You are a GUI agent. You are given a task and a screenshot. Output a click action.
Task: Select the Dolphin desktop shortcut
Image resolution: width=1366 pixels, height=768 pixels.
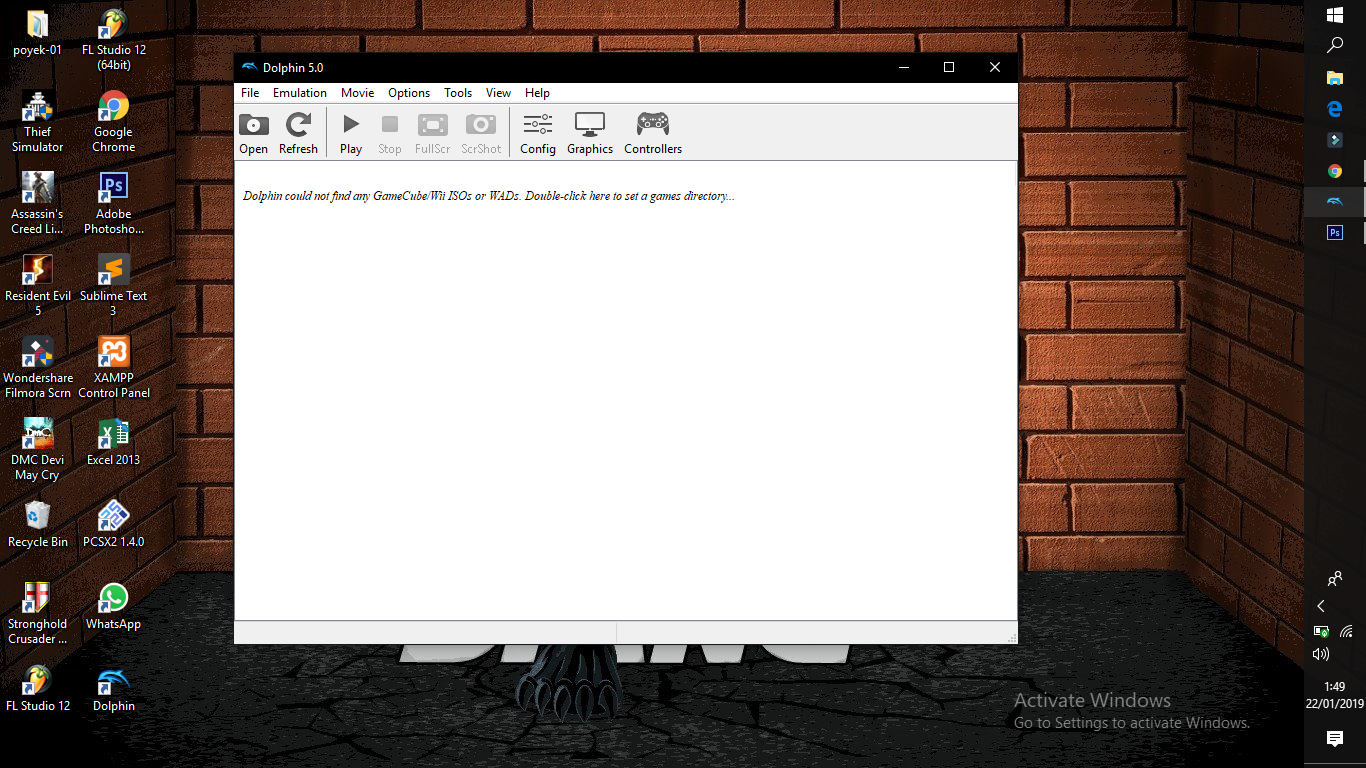pos(113,688)
